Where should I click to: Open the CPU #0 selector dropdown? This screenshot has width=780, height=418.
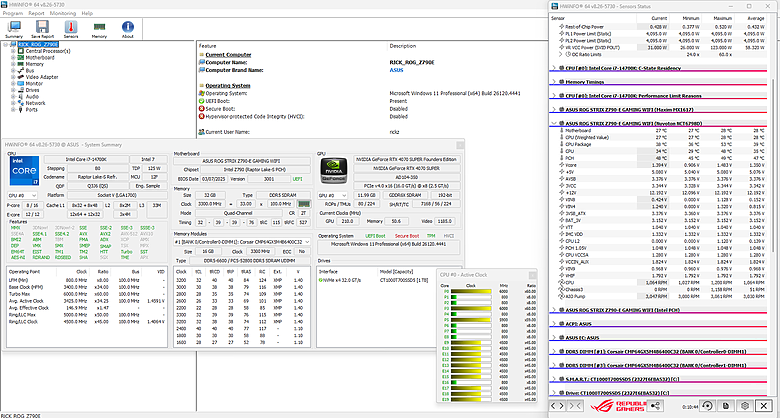23,195
